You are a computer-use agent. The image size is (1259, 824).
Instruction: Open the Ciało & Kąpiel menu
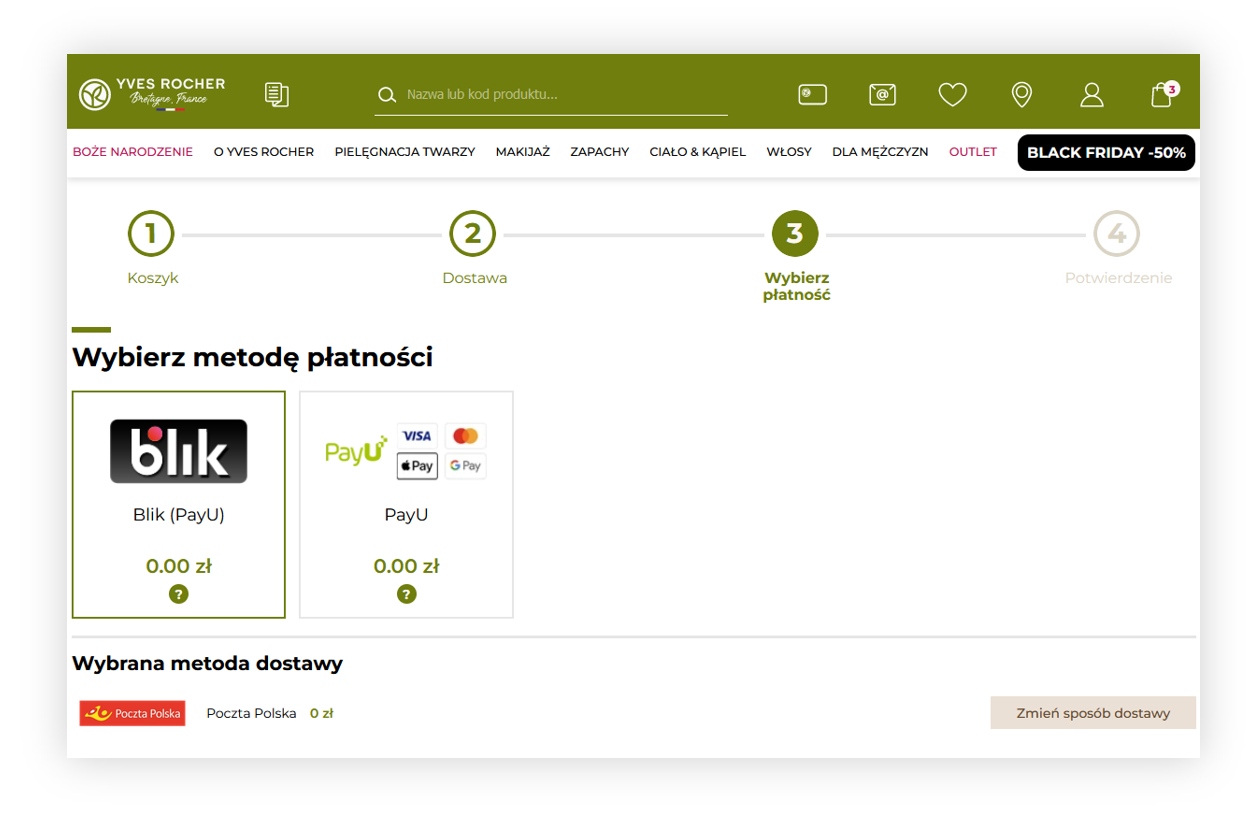[x=698, y=152]
